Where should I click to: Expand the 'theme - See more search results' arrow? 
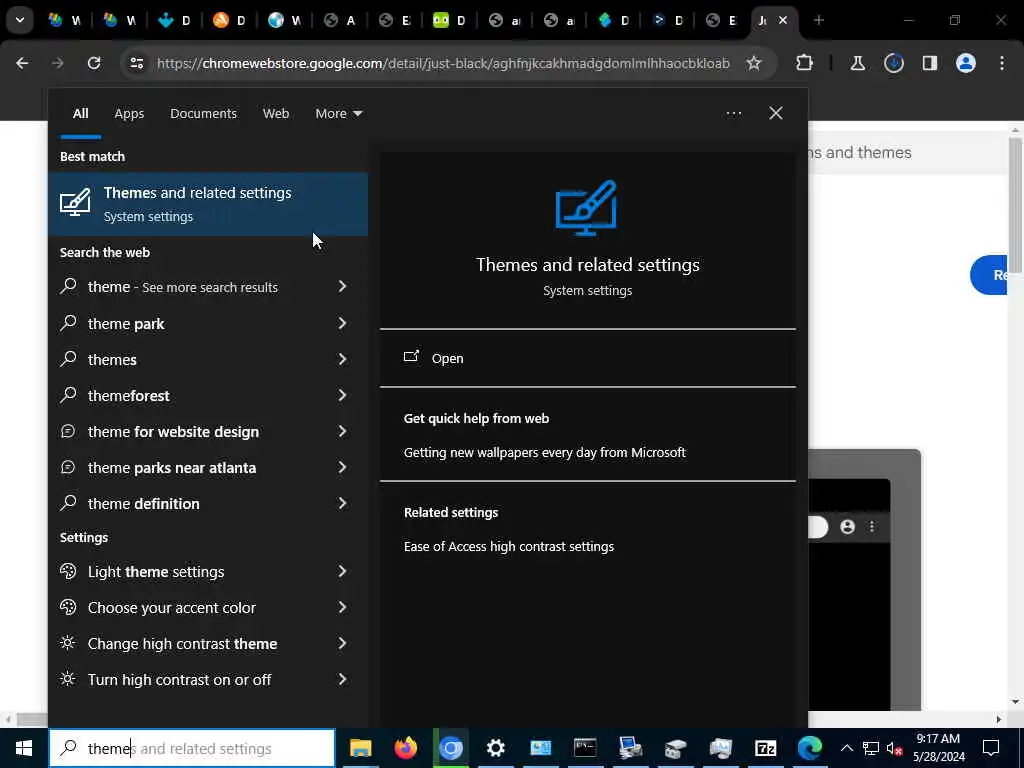(x=342, y=286)
